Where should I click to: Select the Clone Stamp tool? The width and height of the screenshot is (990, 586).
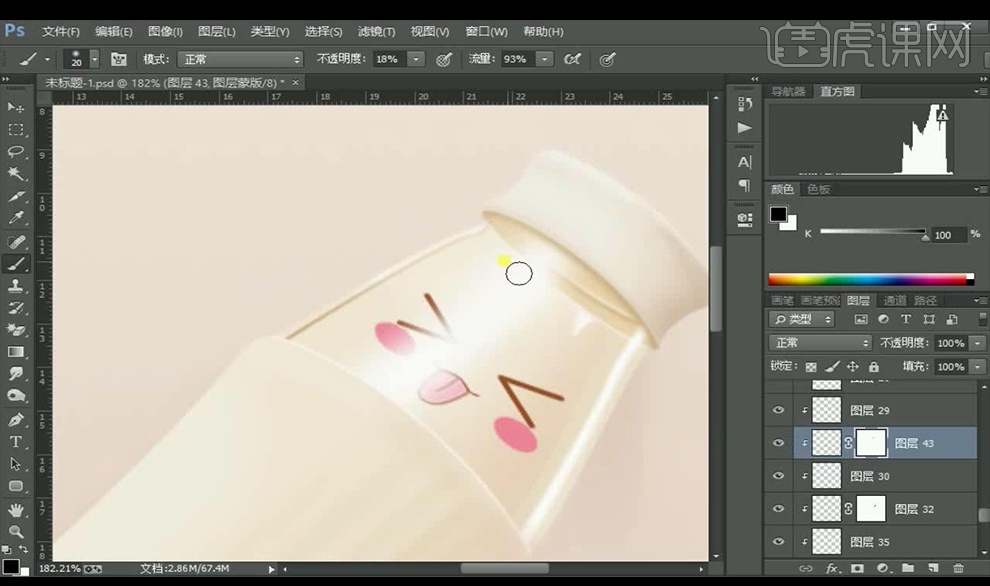[16, 286]
